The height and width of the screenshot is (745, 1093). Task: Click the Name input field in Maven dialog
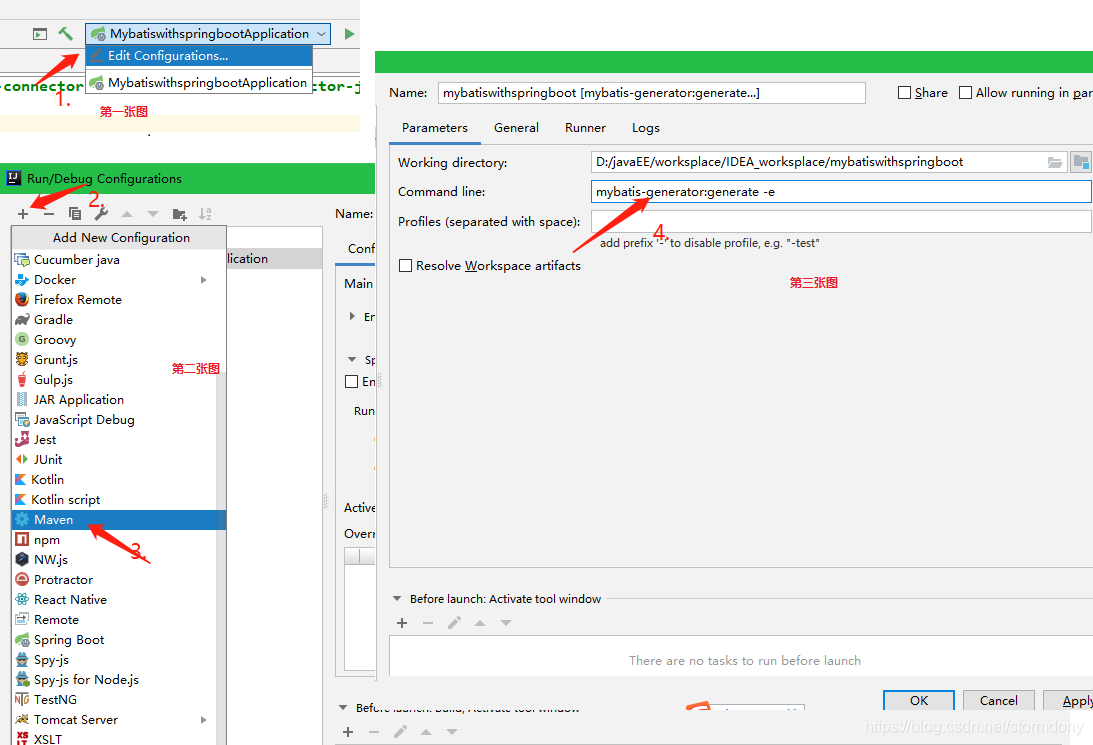(x=651, y=93)
